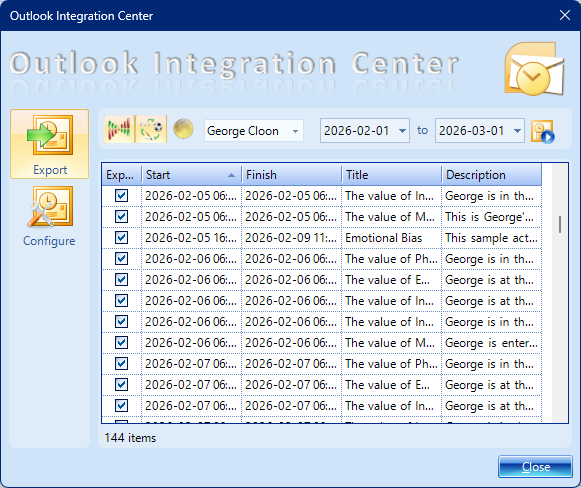Uncheck export for The value of In... 02-05 row
This screenshot has width=581, height=488.
(121, 195)
